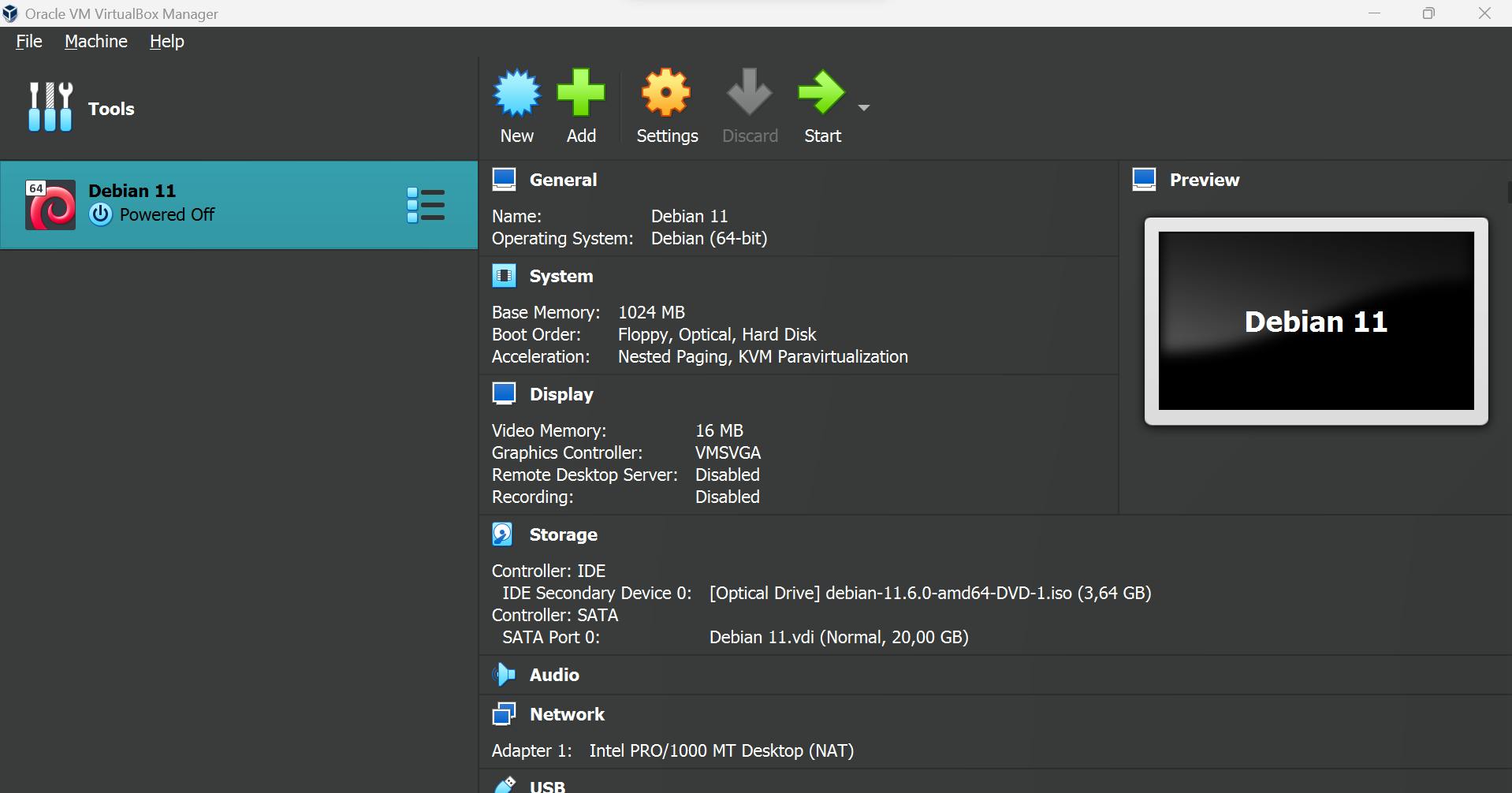Click the USB heading link
Viewport: 1512px width, 793px height.
(x=547, y=786)
